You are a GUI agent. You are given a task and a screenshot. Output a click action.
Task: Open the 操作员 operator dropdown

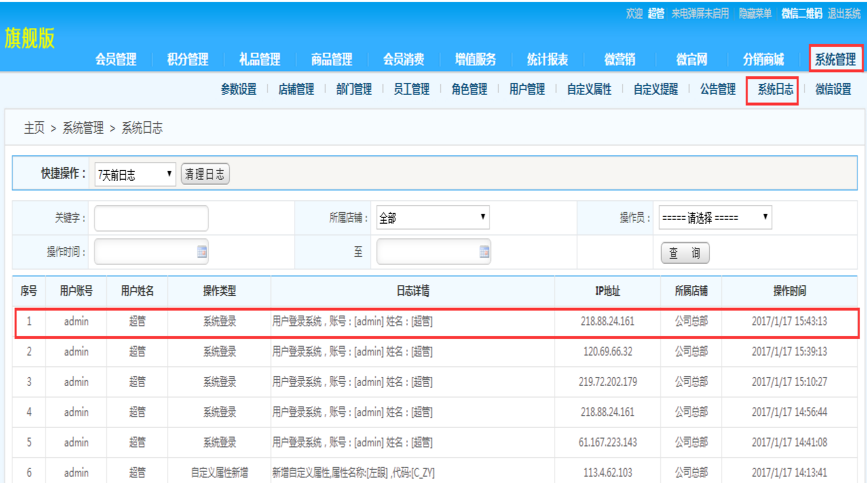[x=715, y=217]
